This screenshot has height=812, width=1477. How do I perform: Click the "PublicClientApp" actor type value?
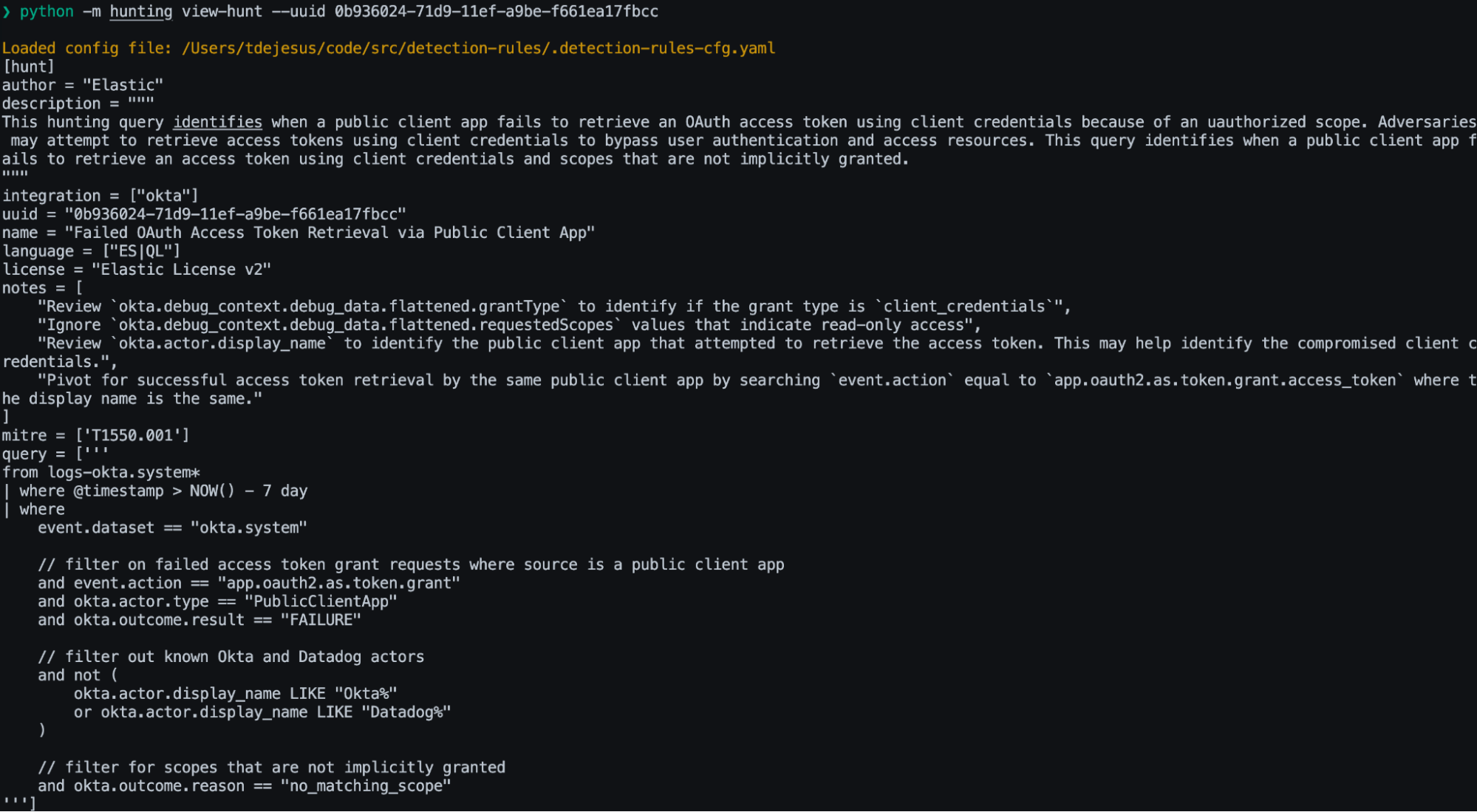[321, 601]
